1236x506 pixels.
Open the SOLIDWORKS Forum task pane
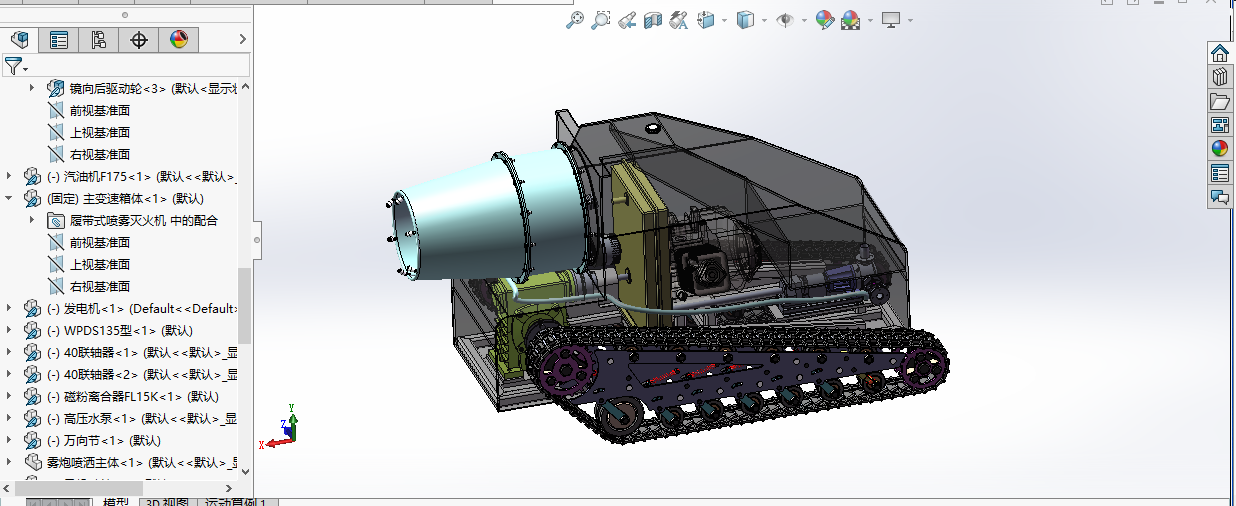tap(1220, 196)
